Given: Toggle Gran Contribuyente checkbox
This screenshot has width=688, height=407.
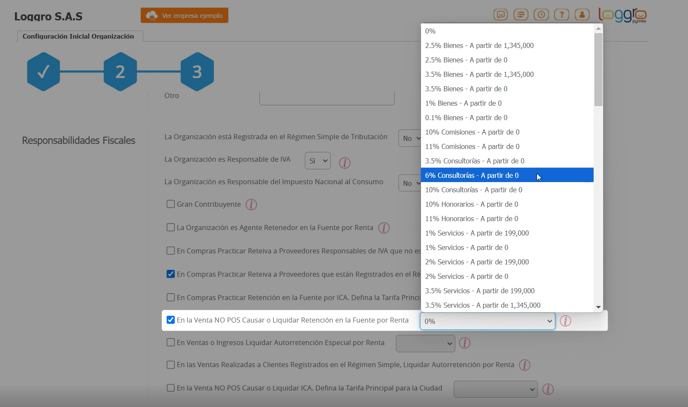Looking at the screenshot, I should click(x=171, y=204).
